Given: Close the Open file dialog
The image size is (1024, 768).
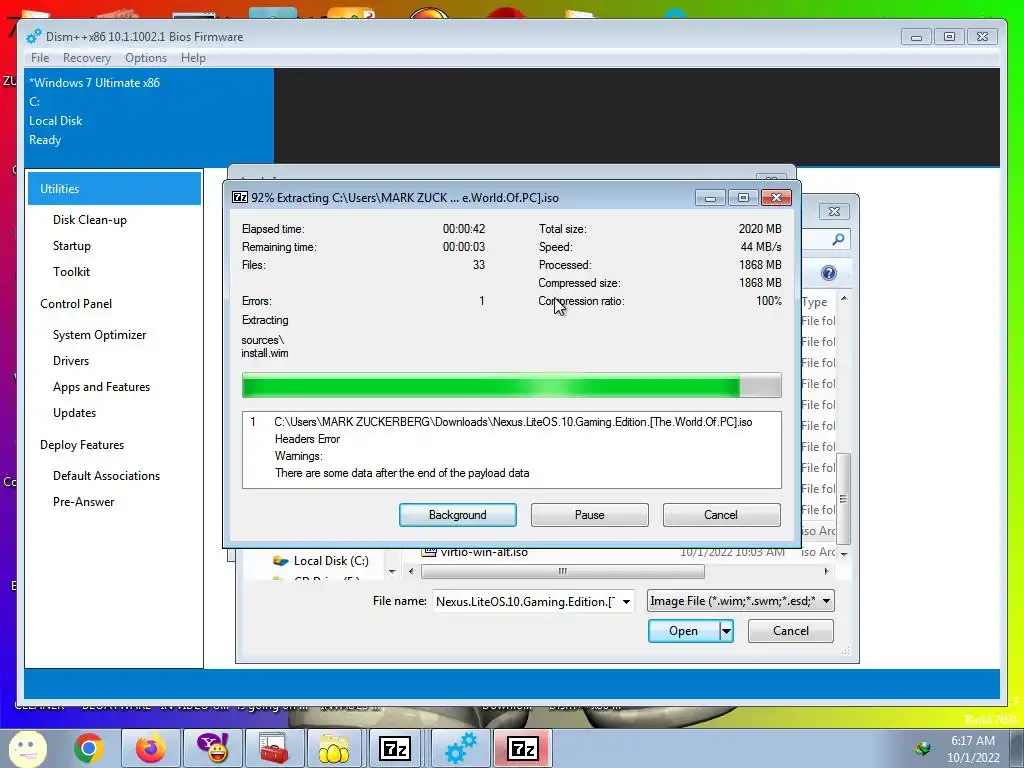Looking at the screenshot, I should [834, 211].
